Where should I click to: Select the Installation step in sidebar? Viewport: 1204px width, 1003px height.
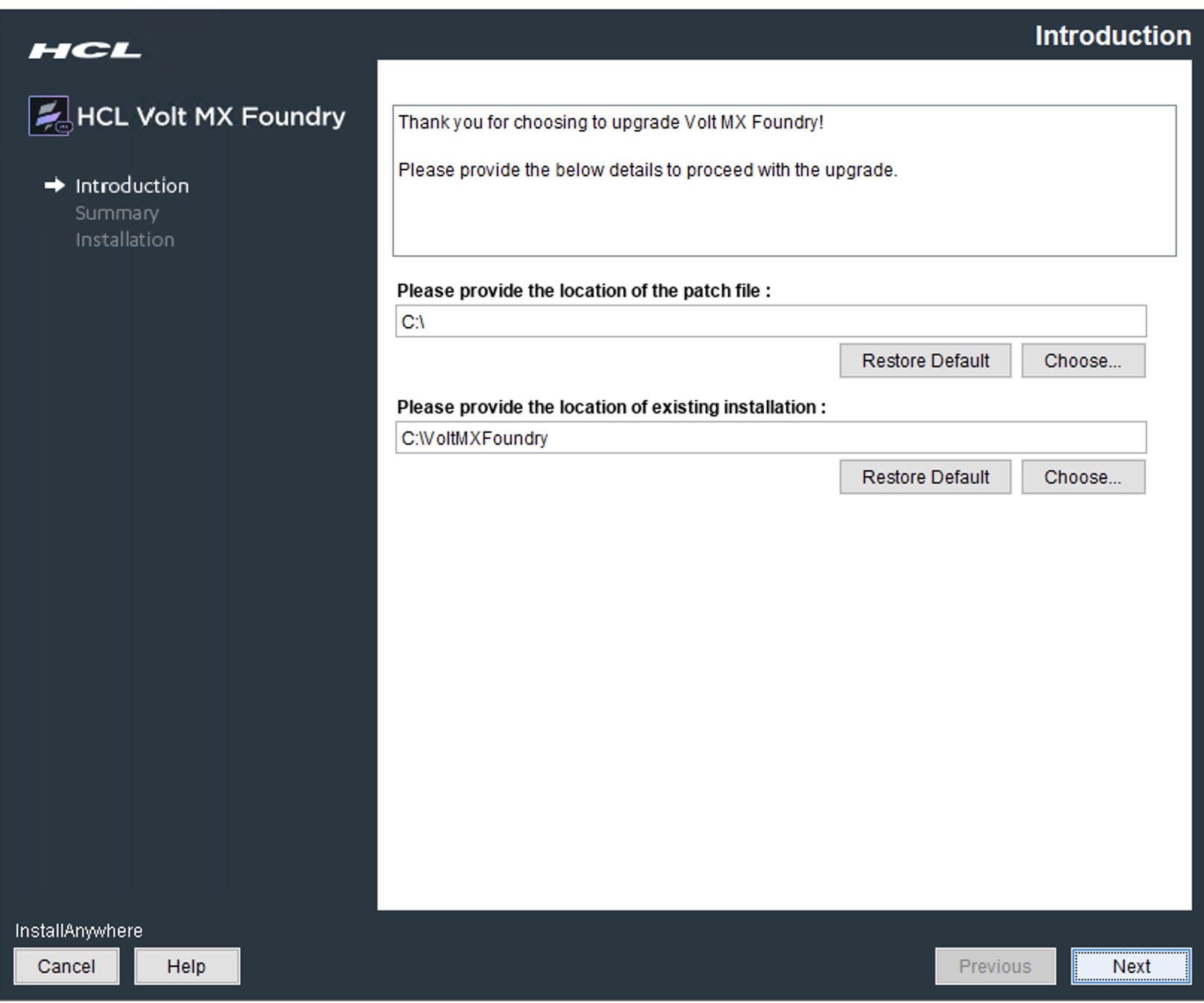(125, 240)
